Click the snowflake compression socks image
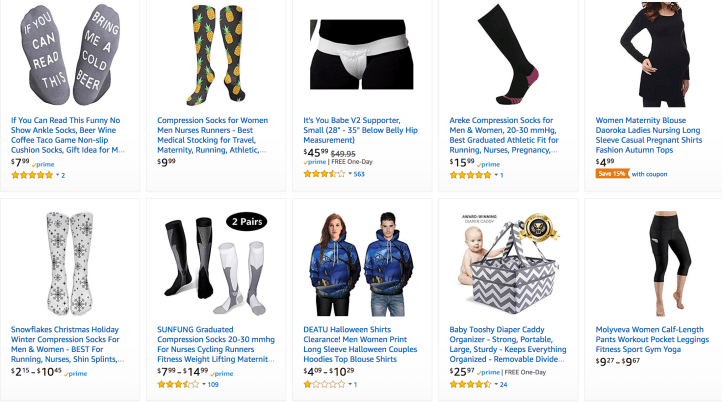Image resolution: width=722 pixels, height=404 pixels. tap(70, 263)
